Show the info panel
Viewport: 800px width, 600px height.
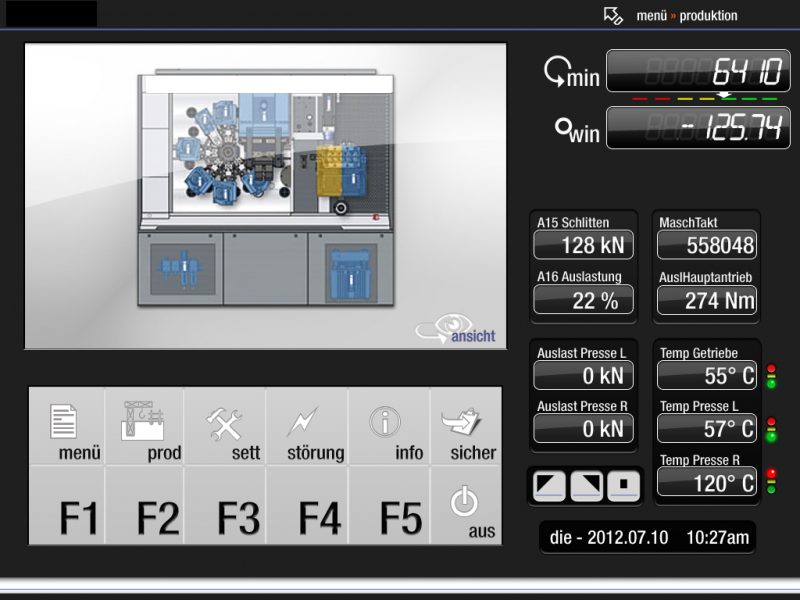[x=388, y=425]
